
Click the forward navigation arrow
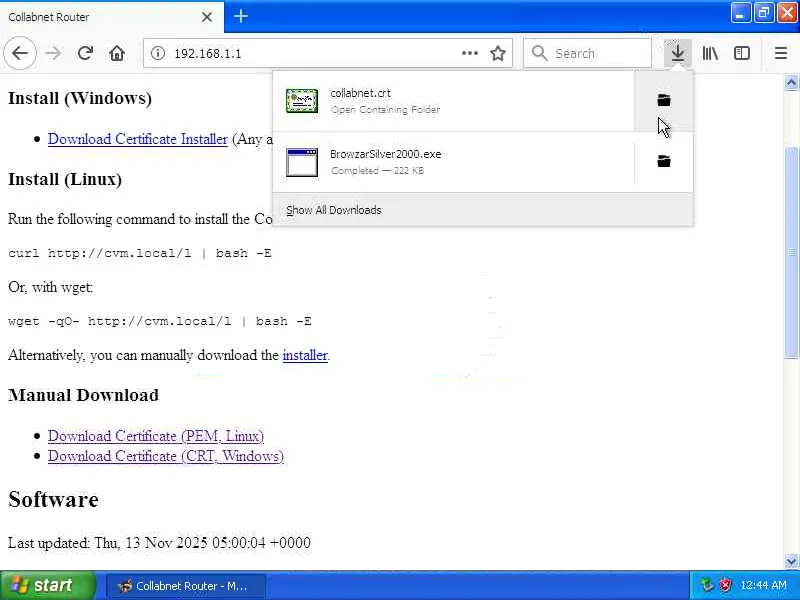(53, 53)
